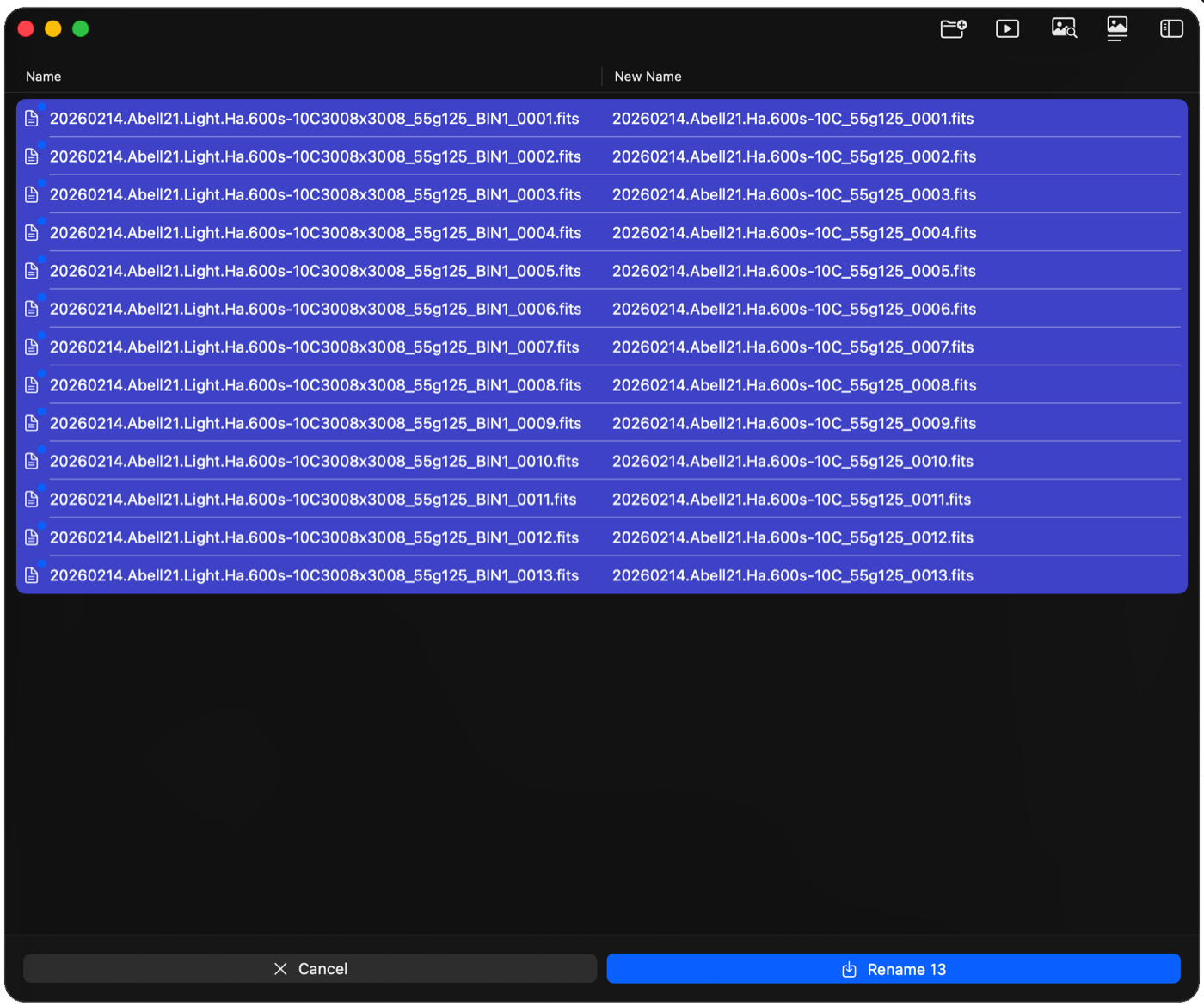Close the window with red button

[x=26, y=29]
